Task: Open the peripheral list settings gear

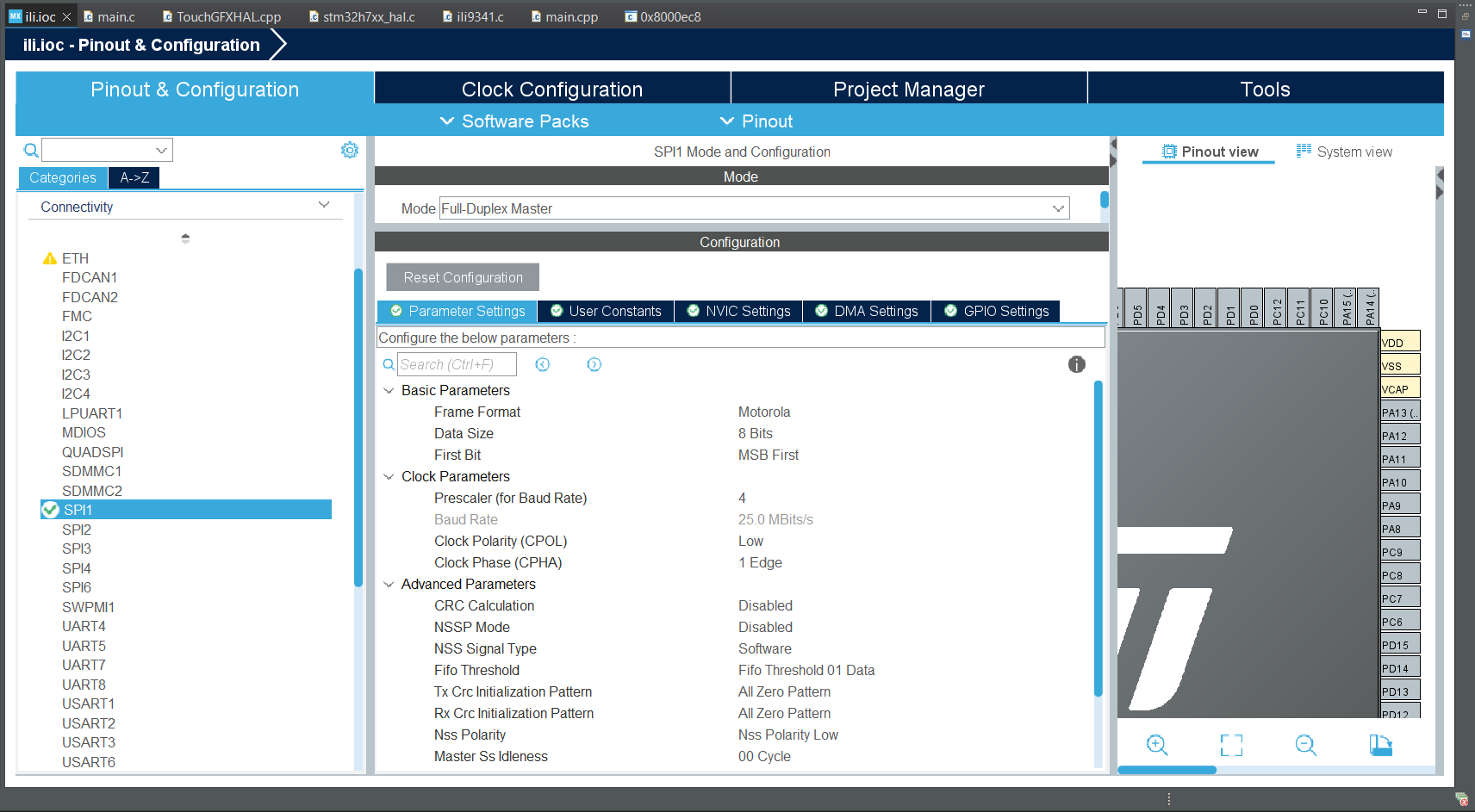Action: click(x=350, y=149)
